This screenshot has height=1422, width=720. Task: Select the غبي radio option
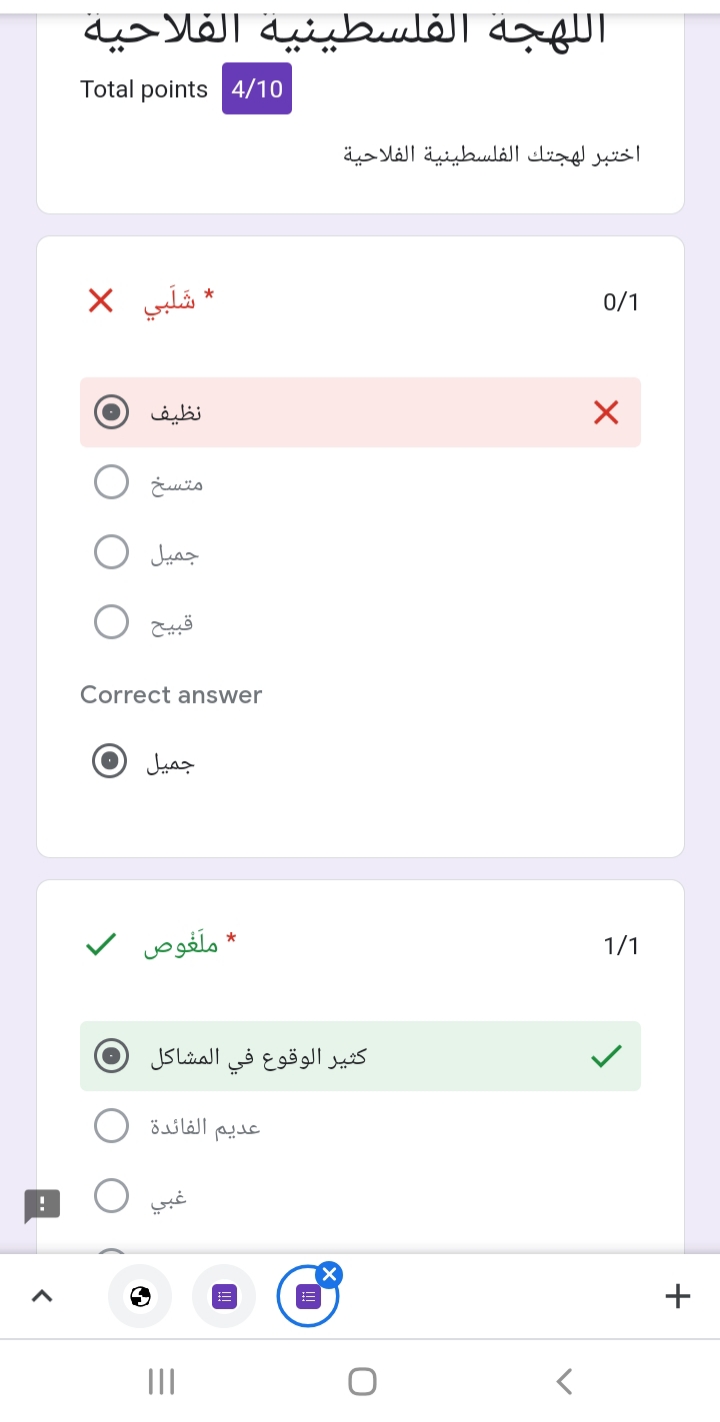pyautogui.click(x=111, y=1196)
